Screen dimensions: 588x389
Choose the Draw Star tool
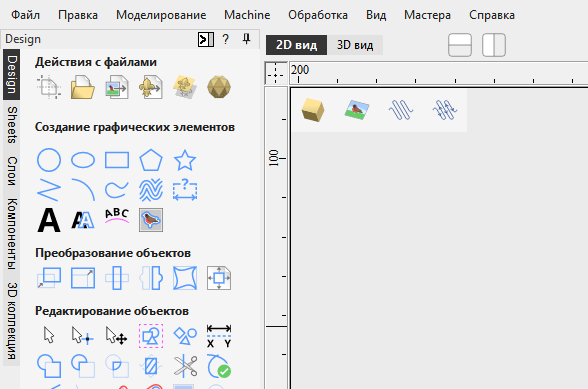[185, 160]
